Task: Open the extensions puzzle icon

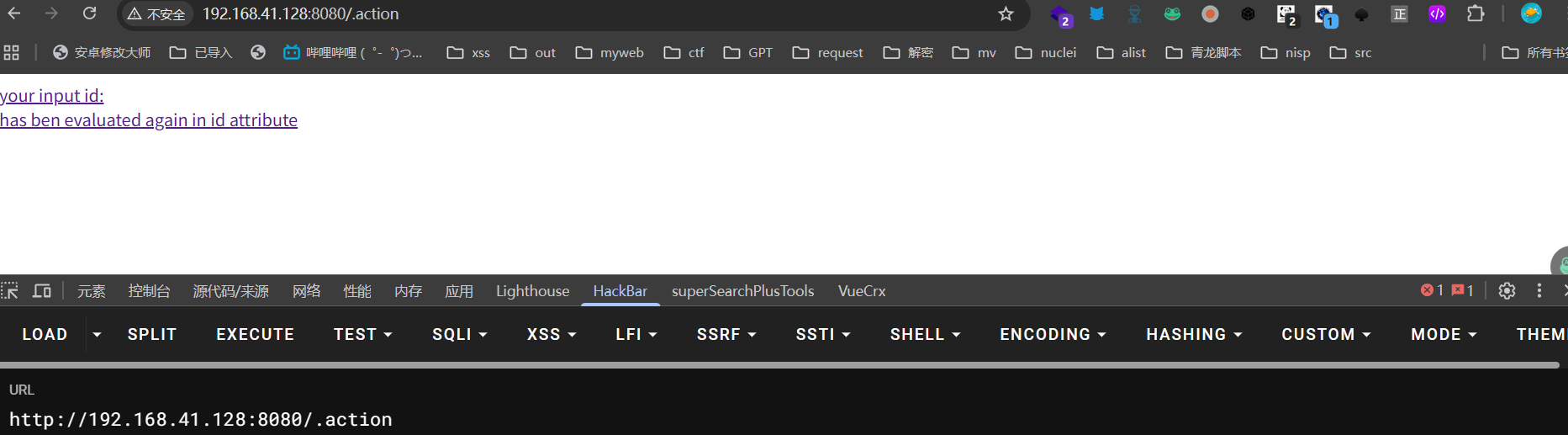Action: coord(1475,13)
